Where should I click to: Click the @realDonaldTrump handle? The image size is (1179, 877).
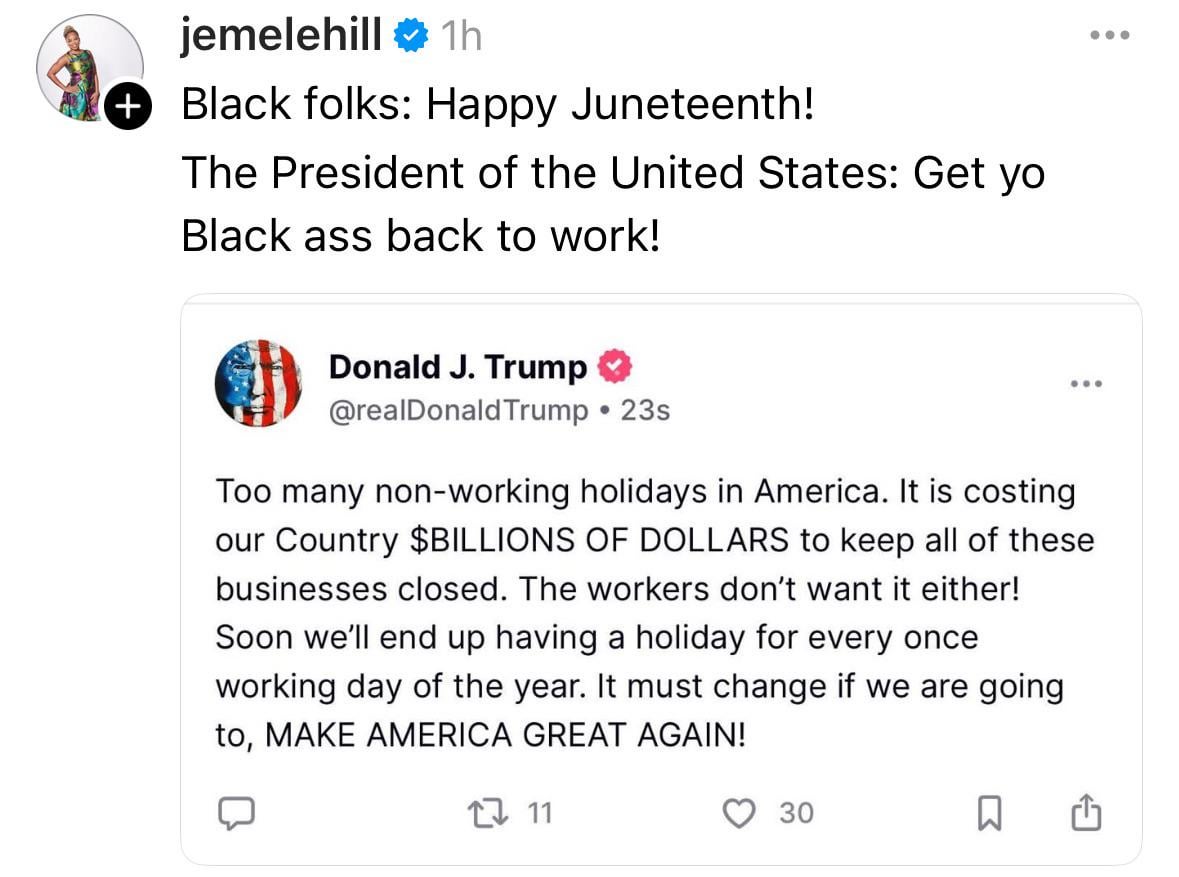pyautogui.click(x=459, y=410)
